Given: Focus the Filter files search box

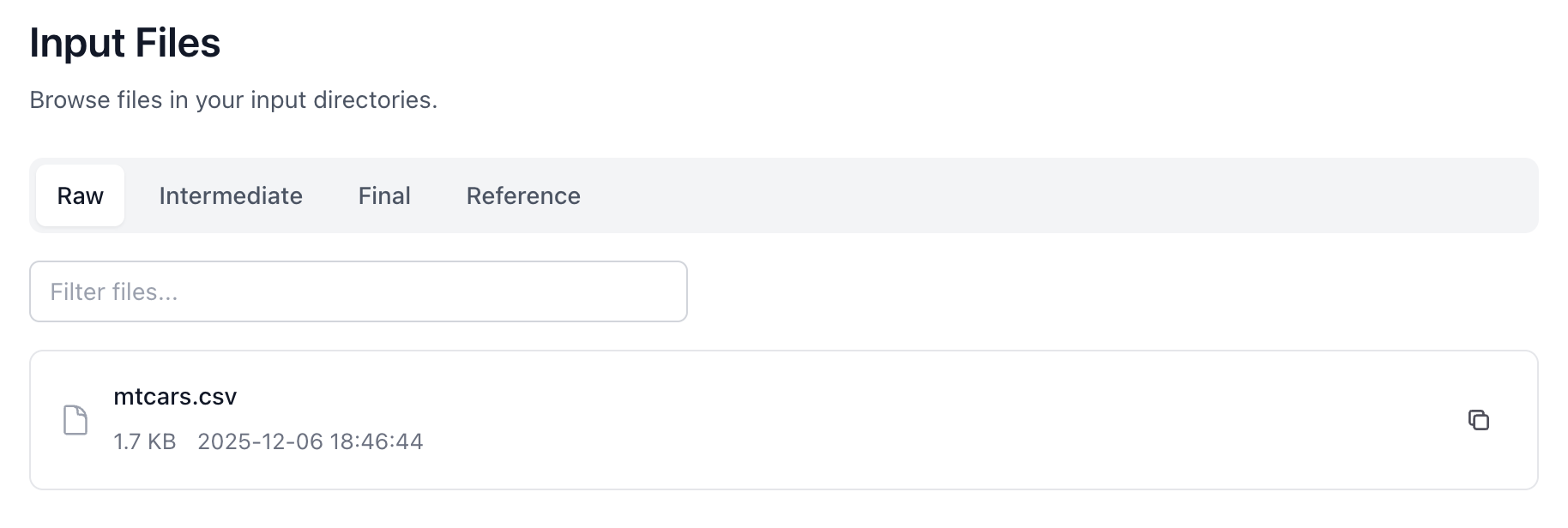Looking at the screenshot, I should pyautogui.click(x=358, y=291).
